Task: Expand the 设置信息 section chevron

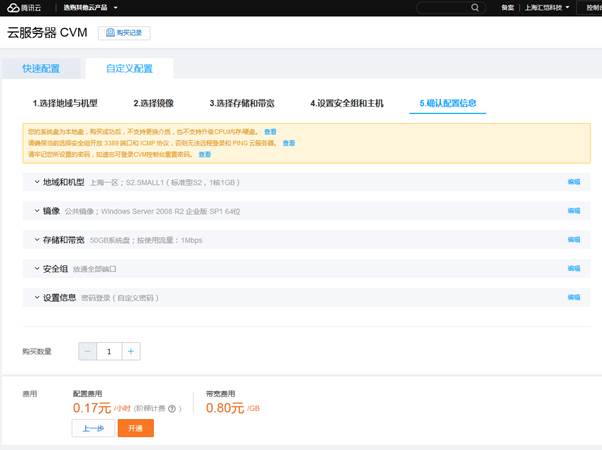Action: (35, 297)
